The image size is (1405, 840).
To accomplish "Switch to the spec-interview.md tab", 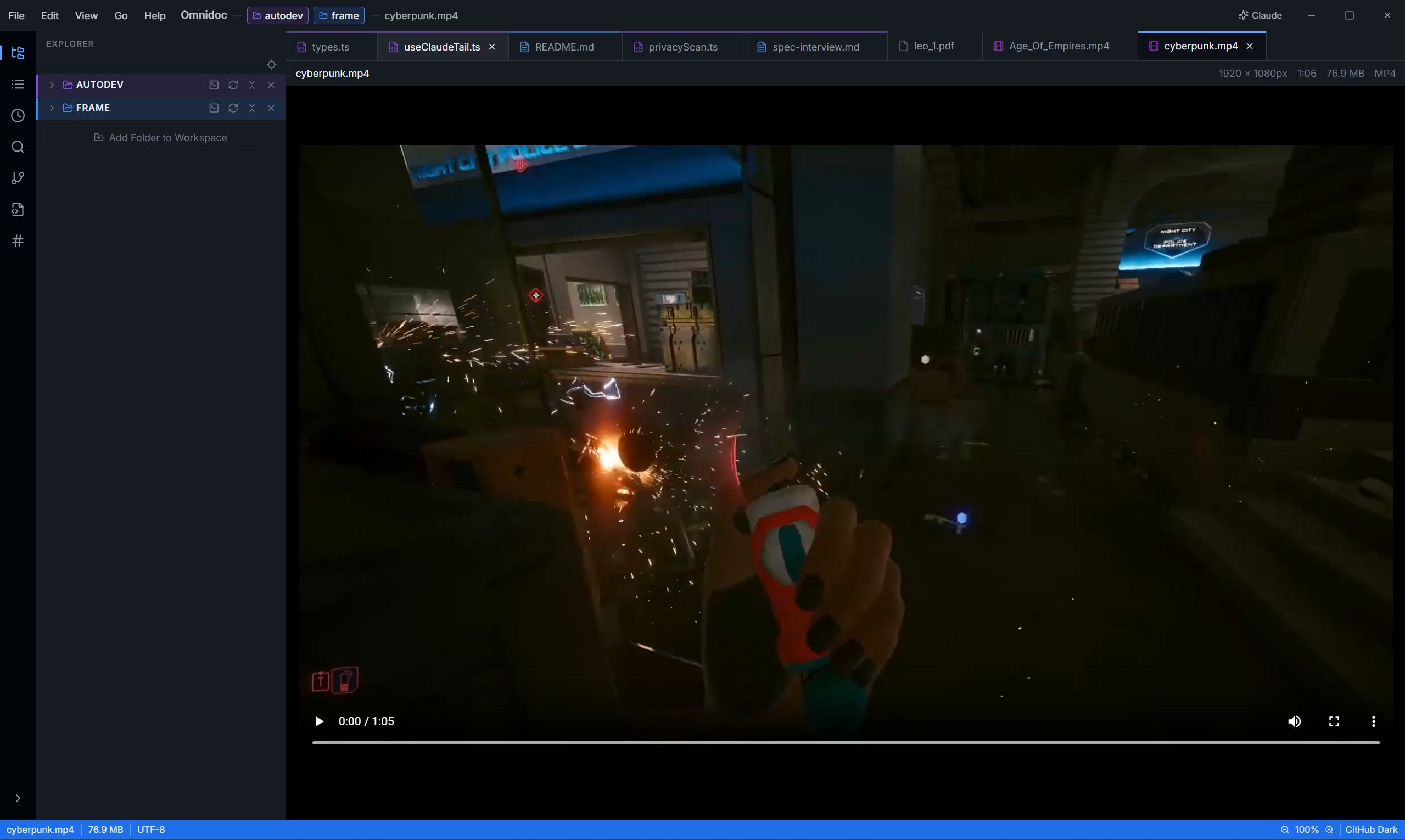I will point(816,47).
